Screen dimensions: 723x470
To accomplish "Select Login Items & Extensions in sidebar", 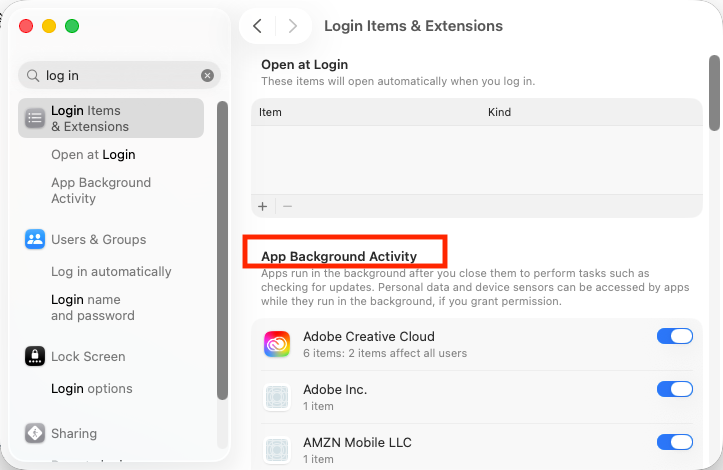I will pyautogui.click(x=111, y=118).
